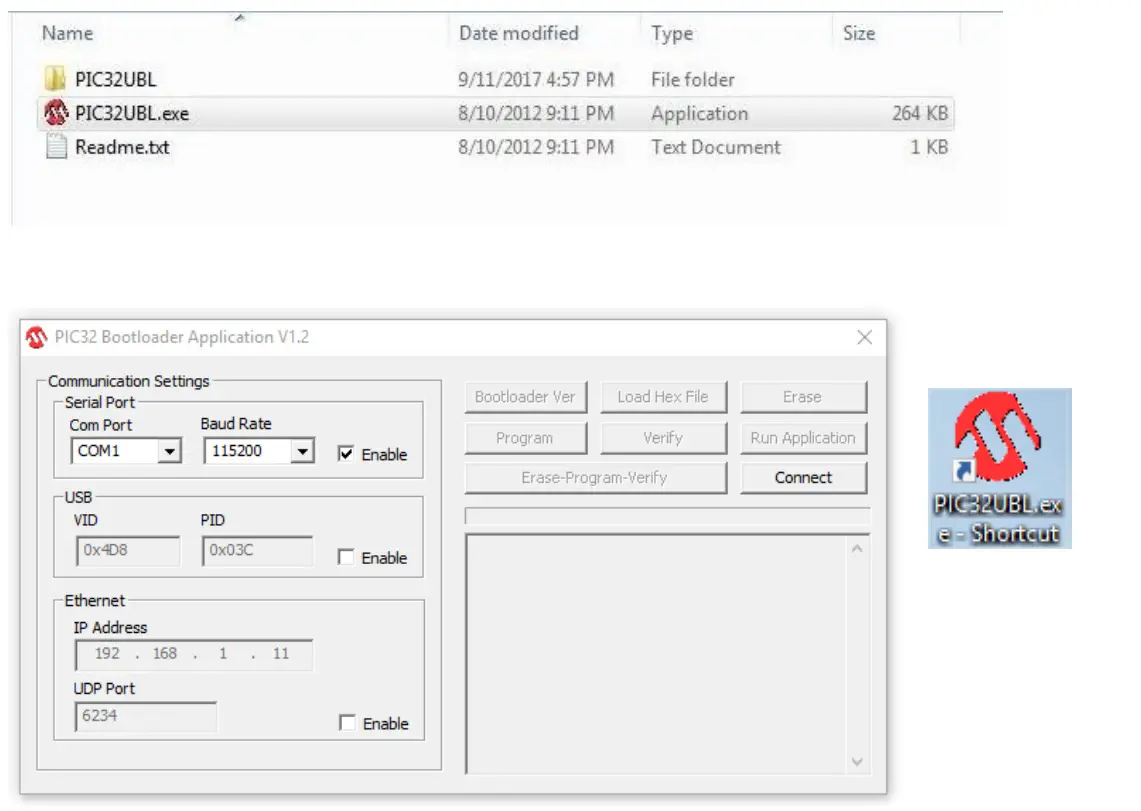This screenshot has height=811, width=1141.
Task: Enable USB communication mode
Action: click(x=347, y=558)
